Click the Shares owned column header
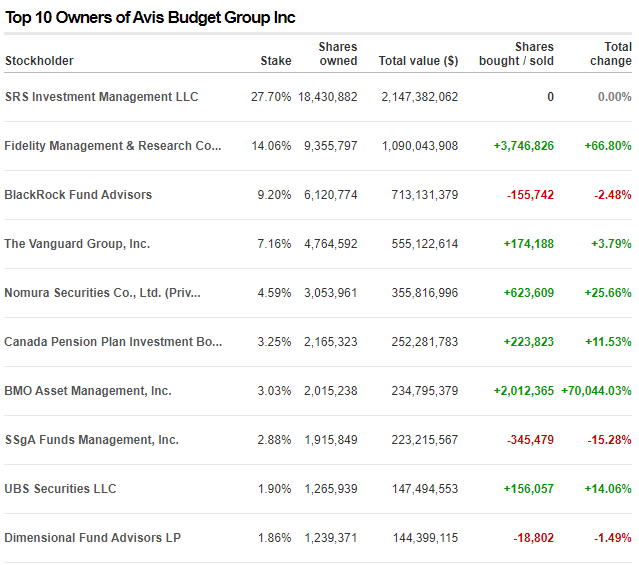Screen dimensions: 639x565 coord(338,54)
